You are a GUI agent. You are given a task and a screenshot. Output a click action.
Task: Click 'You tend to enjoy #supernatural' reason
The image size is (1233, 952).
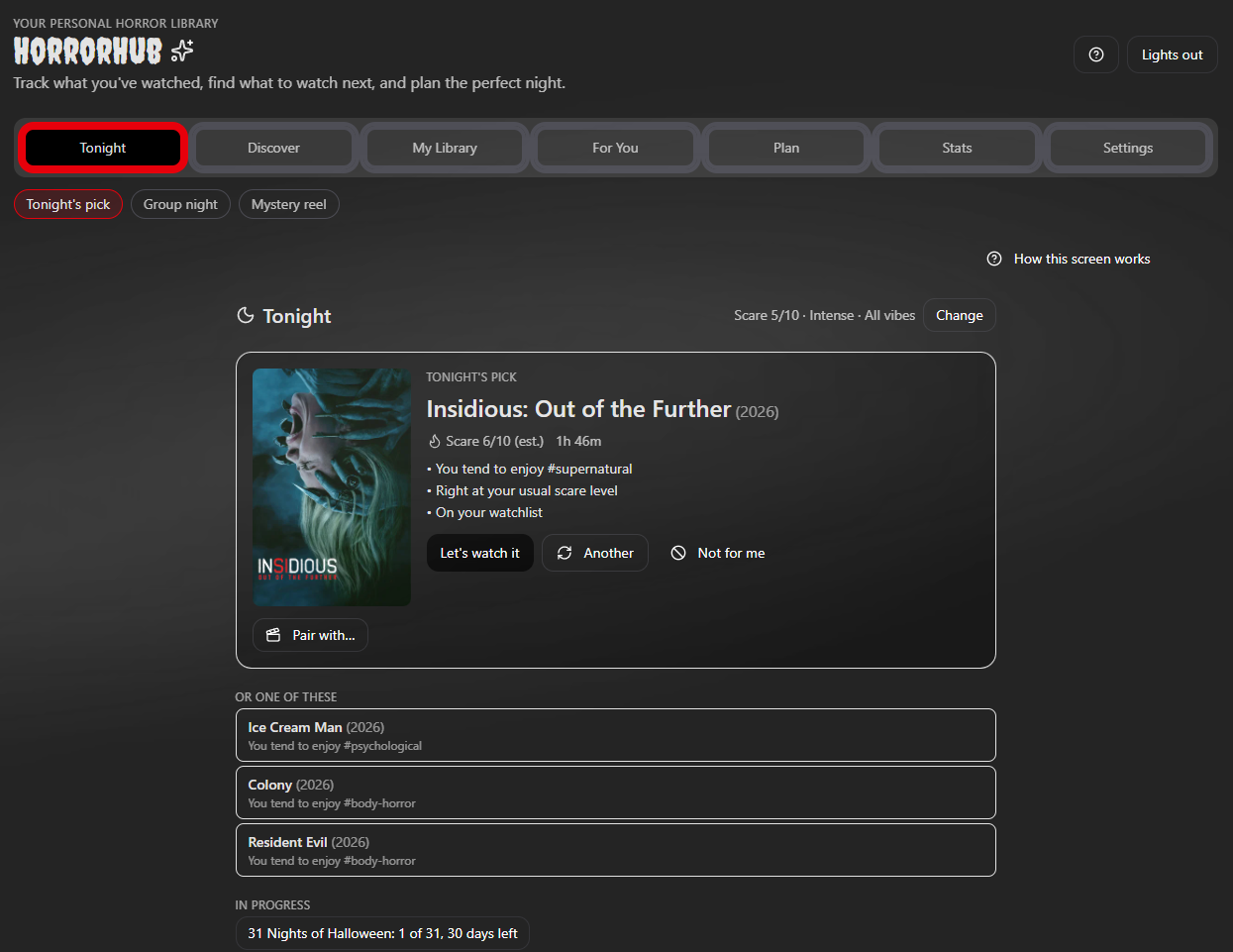(x=534, y=469)
